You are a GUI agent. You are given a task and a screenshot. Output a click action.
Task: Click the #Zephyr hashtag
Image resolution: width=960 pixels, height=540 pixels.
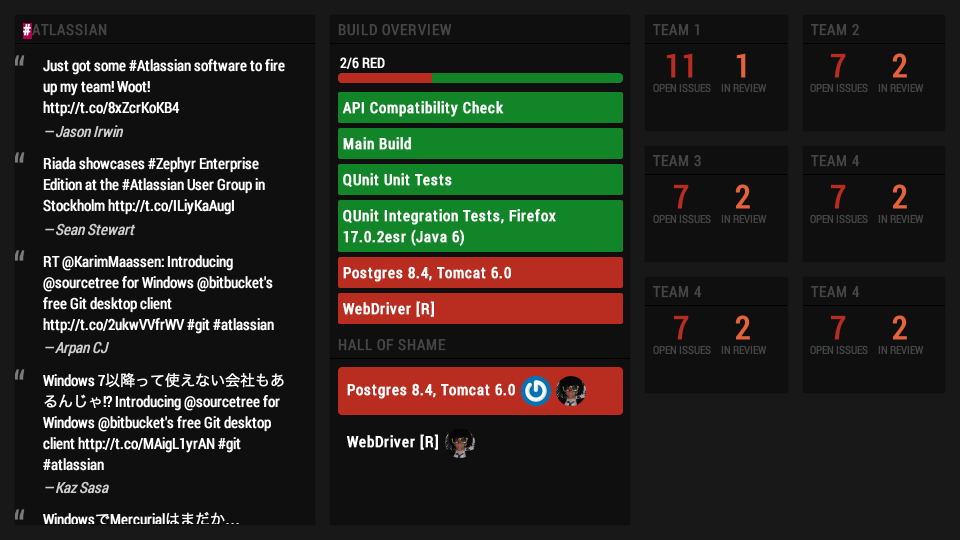[171, 164]
